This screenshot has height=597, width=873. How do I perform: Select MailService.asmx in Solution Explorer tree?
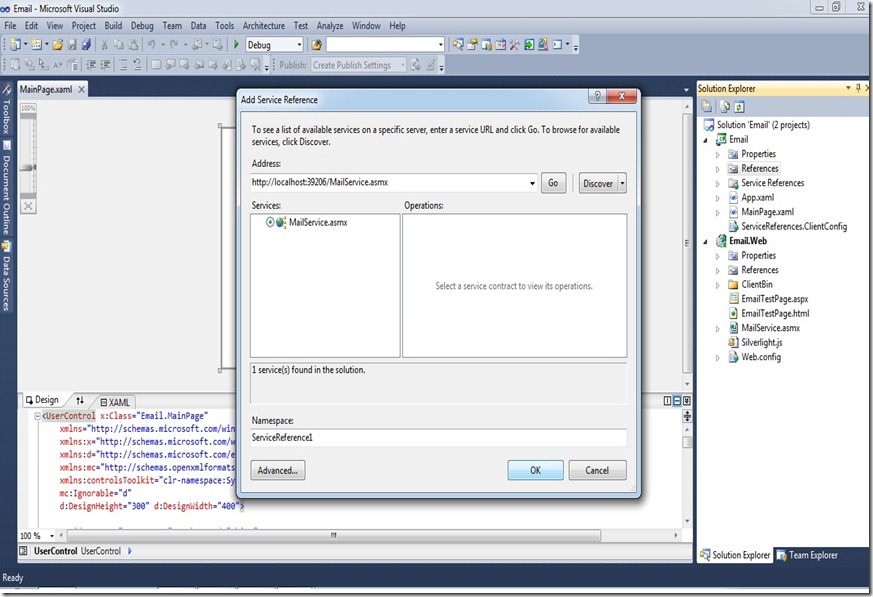(770, 328)
